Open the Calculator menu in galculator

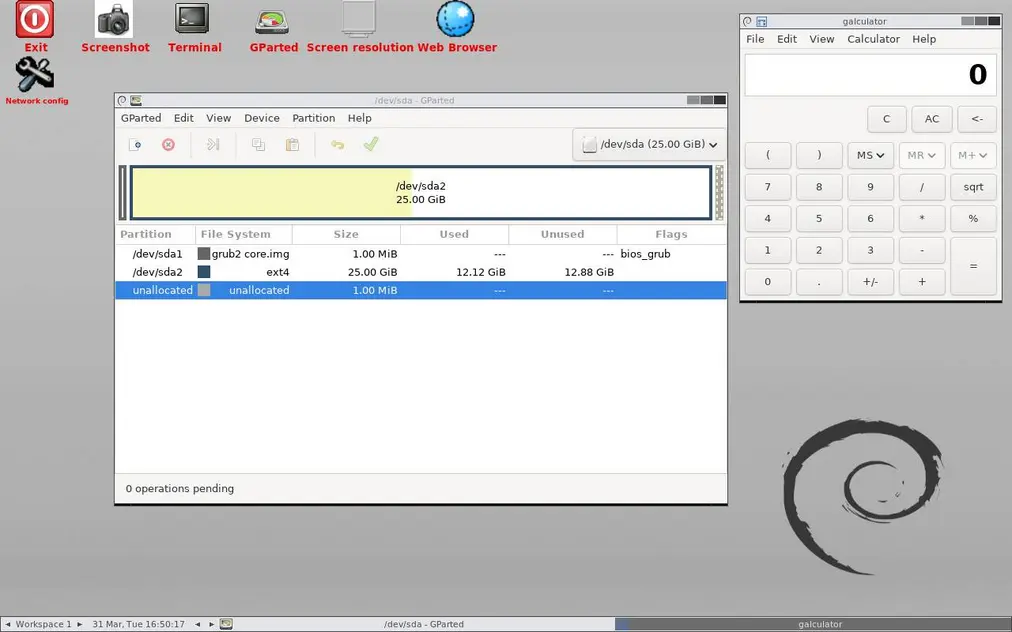[x=873, y=39]
